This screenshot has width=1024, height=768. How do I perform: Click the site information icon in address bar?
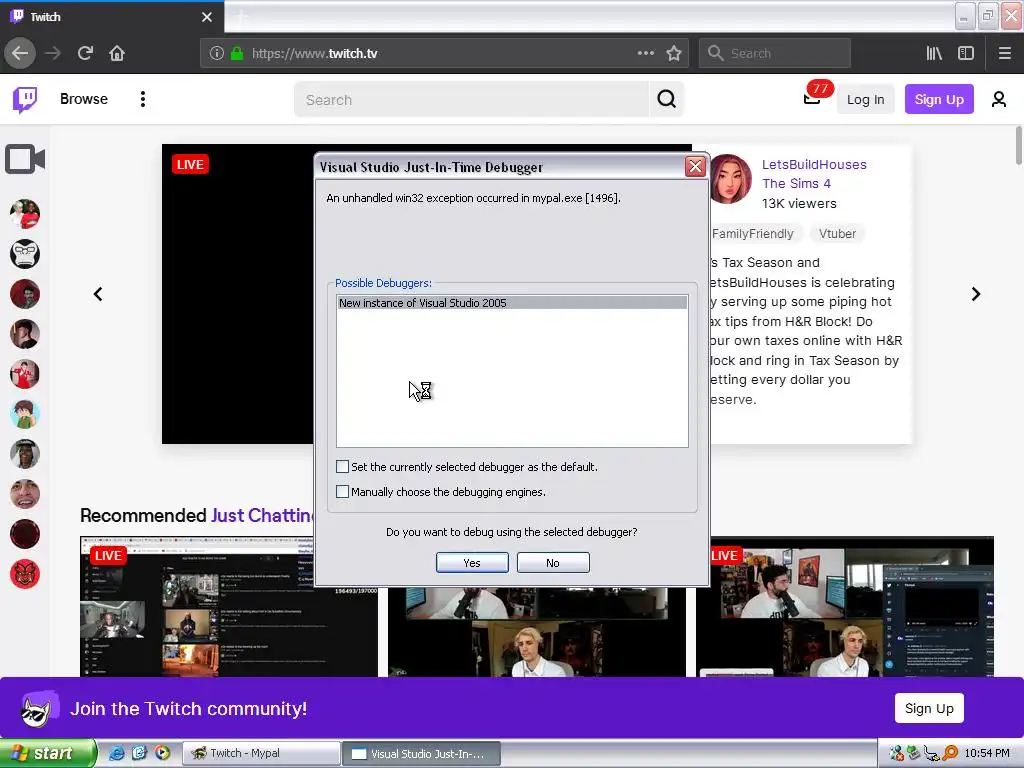217,54
